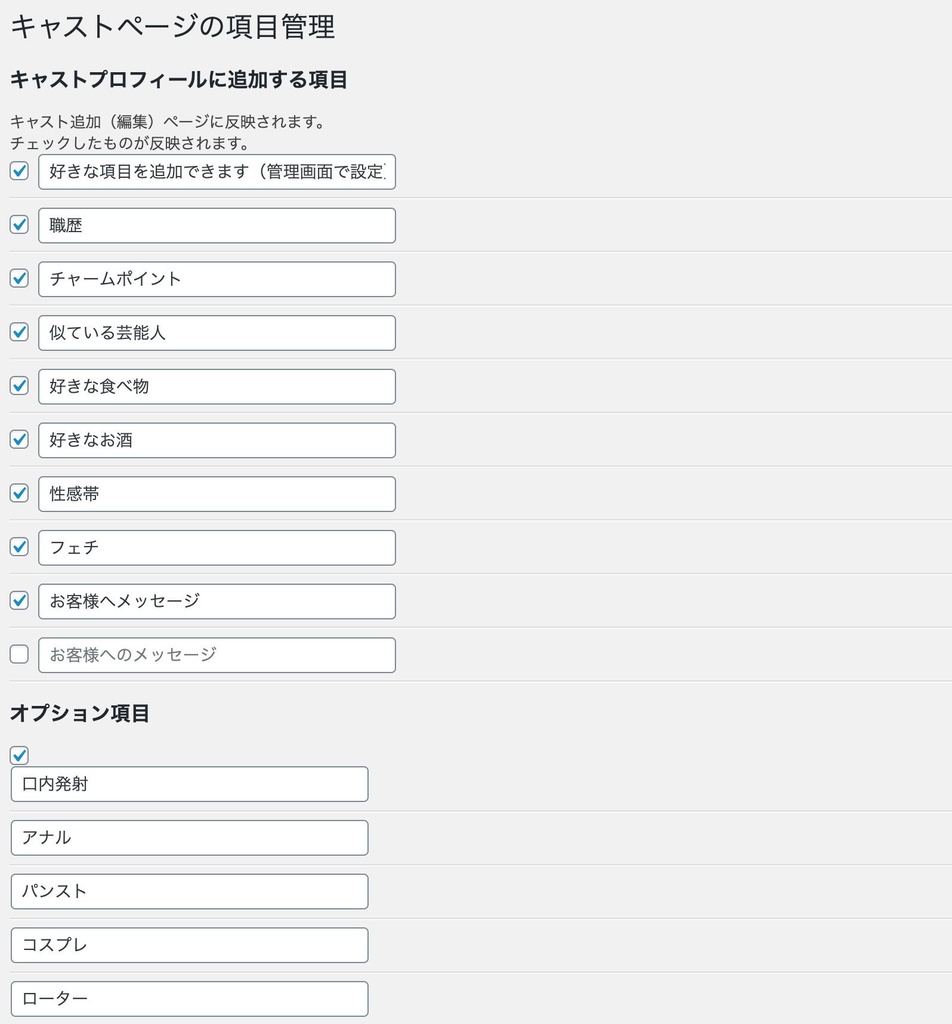Disable the お客様へメッセージ checkbox
Image resolution: width=952 pixels, height=1024 pixels.
18,600
